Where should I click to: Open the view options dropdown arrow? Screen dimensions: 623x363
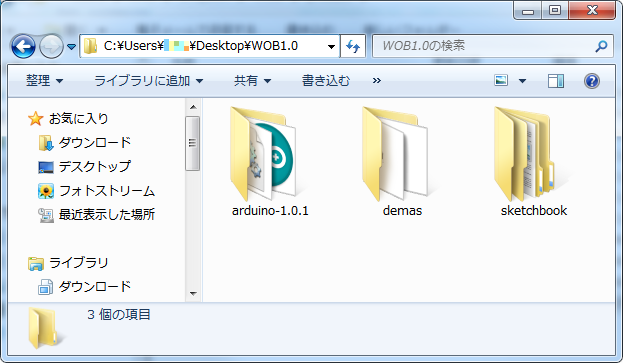(x=522, y=81)
